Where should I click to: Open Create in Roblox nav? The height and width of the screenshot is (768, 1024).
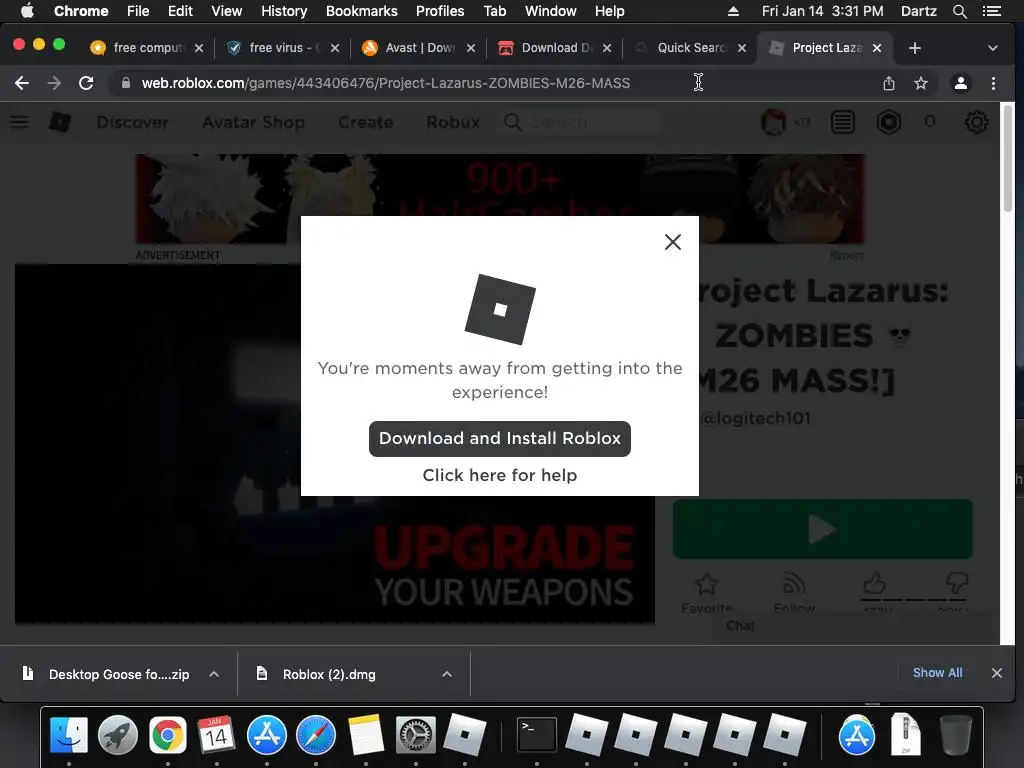click(366, 122)
